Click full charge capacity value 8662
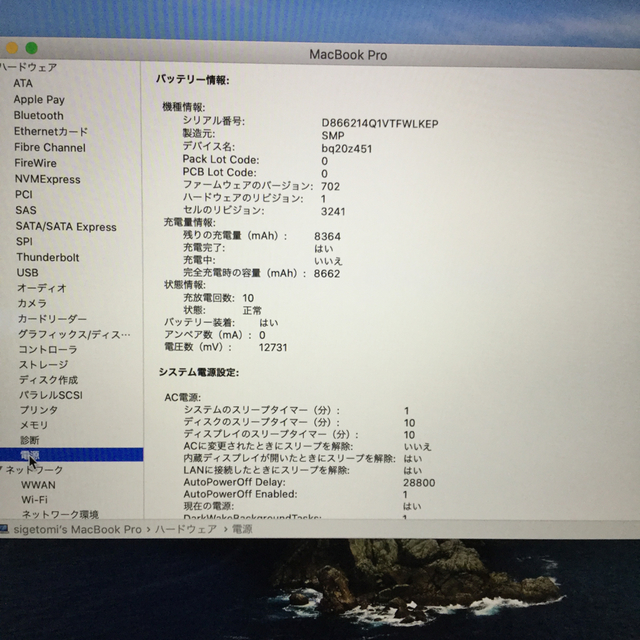Image resolution: width=640 pixels, height=640 pixels. coord(327,273)
